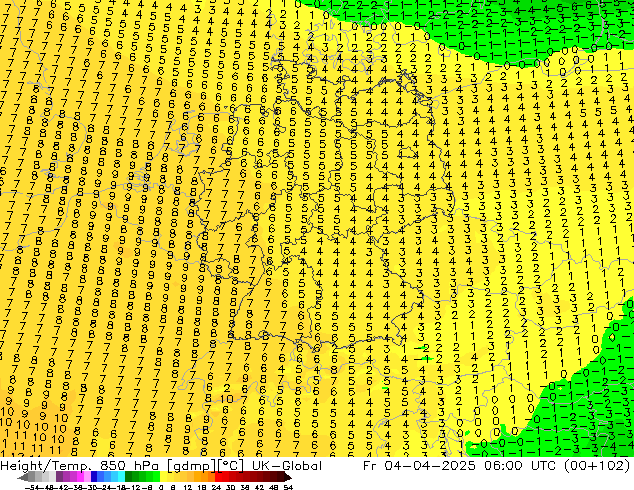Click the '[gdmp]' unit label

[192, 466]
